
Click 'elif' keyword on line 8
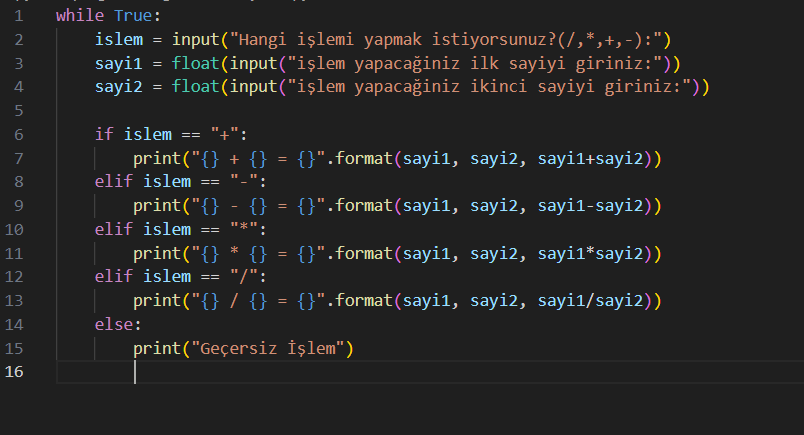click(x=114, y=182)
